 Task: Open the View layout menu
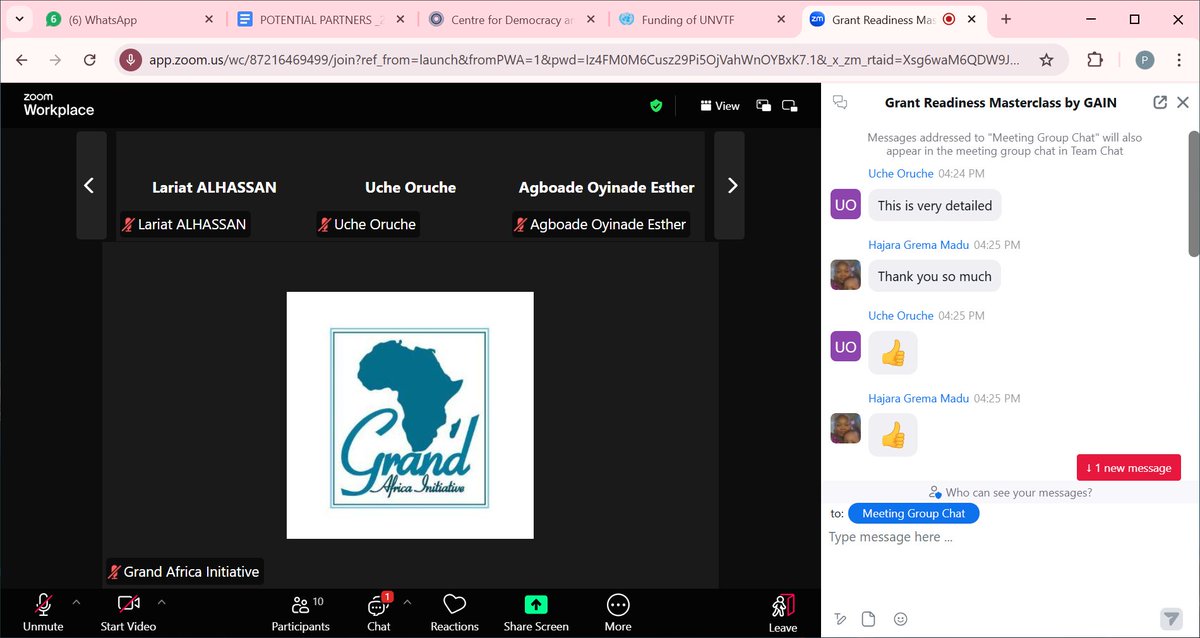pyautogui.click(x=720, y=105)
